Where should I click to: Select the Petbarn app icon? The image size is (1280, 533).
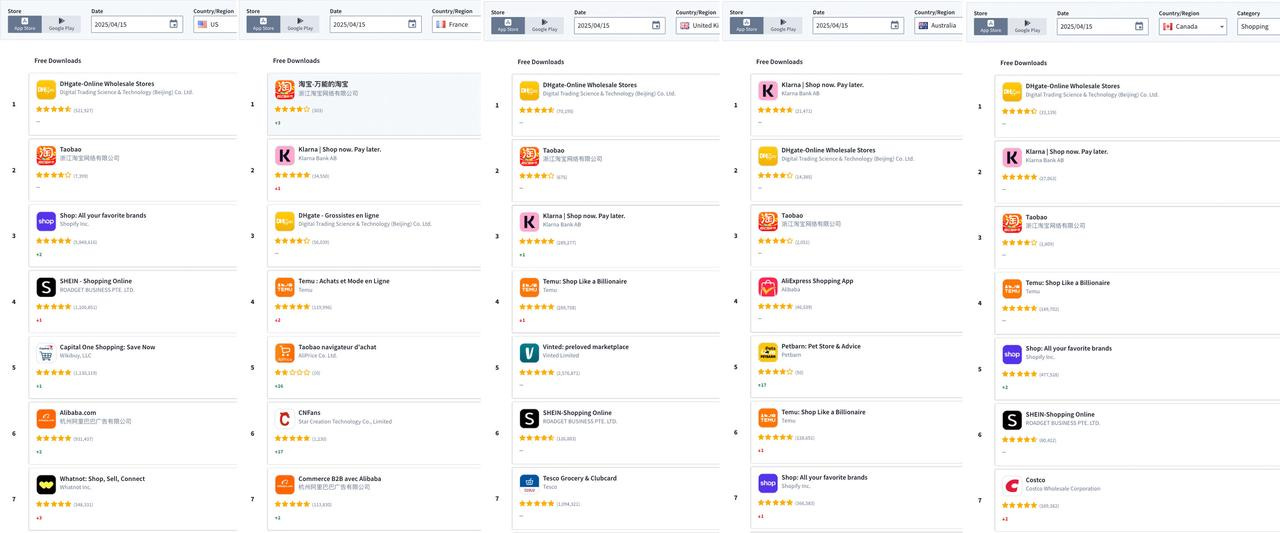click(x=768, y=352)
